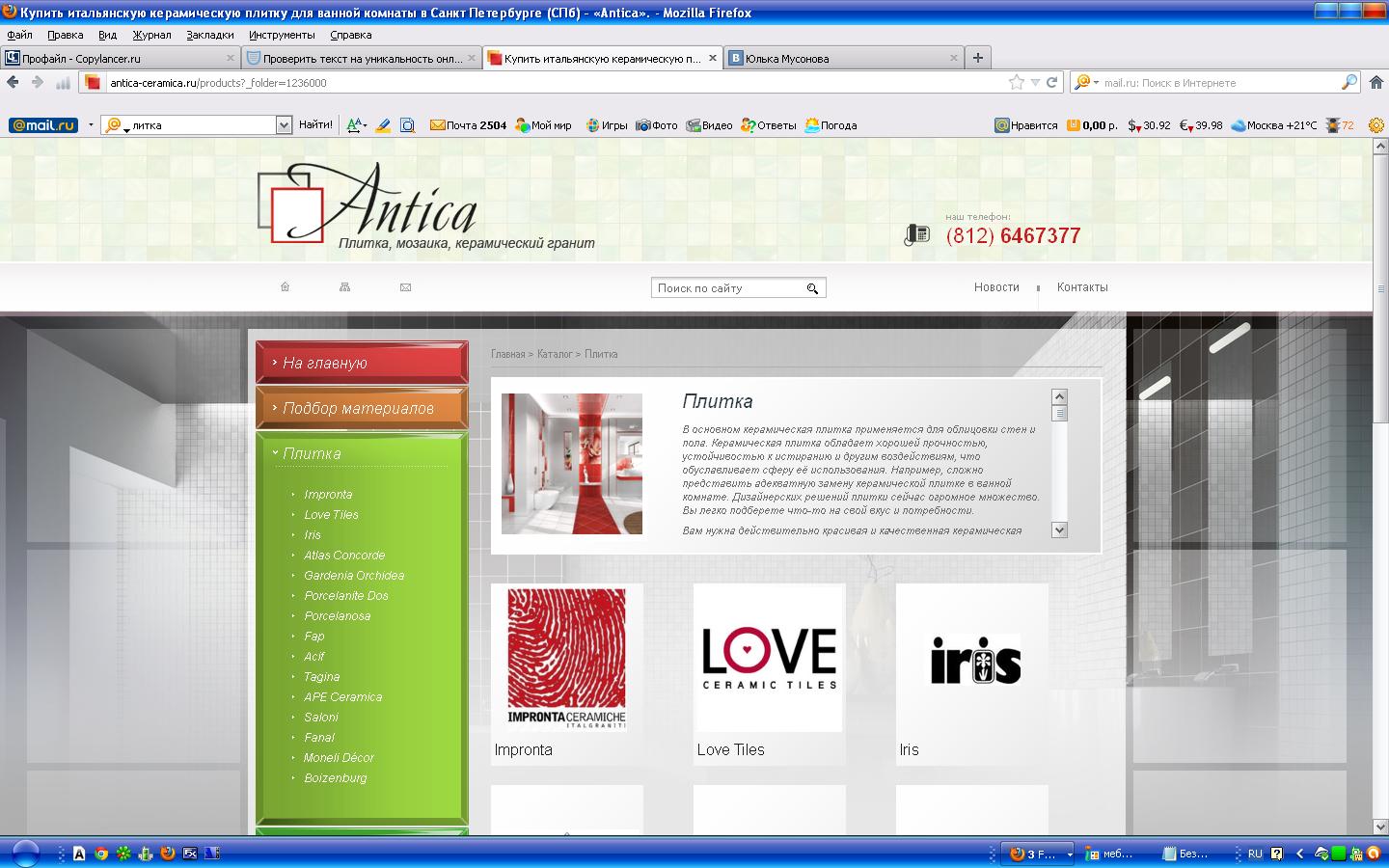
Task: Click the site search magnifier icon
Action: click(x=812, y=288)
